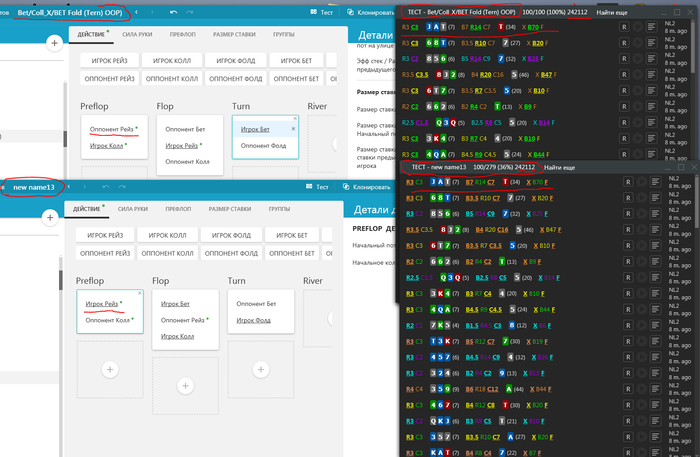Replay the 6 8 T hand in new name13 results

tap(642, 198)
